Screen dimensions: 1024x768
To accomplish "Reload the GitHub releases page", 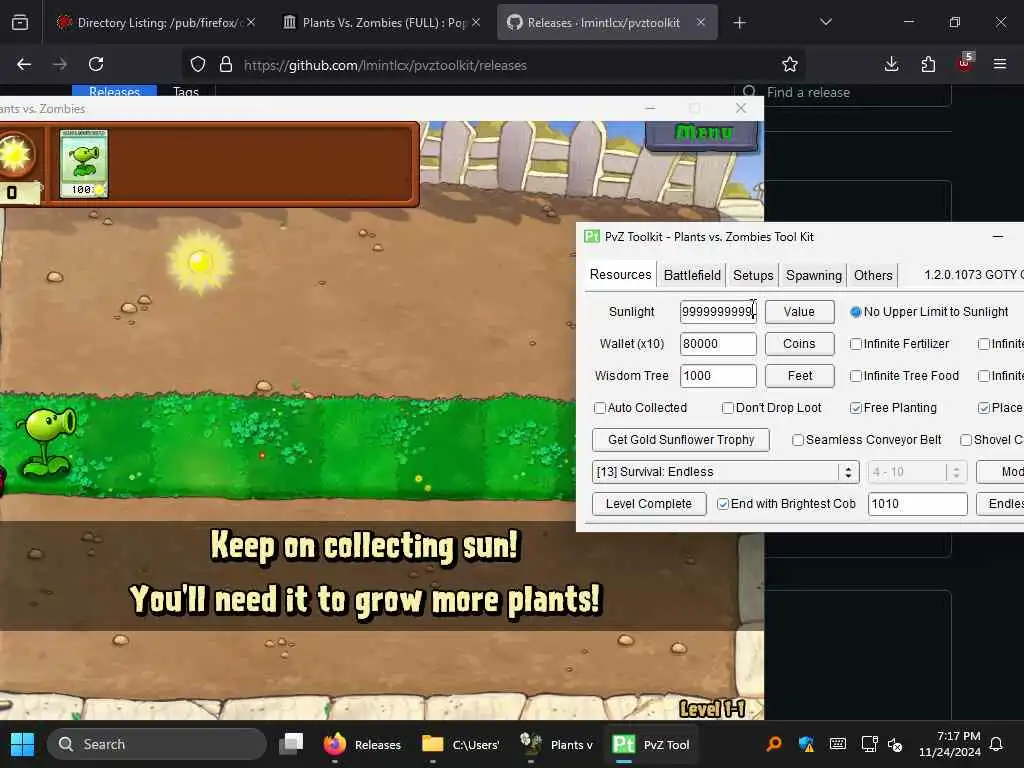I will pos(96,64).
